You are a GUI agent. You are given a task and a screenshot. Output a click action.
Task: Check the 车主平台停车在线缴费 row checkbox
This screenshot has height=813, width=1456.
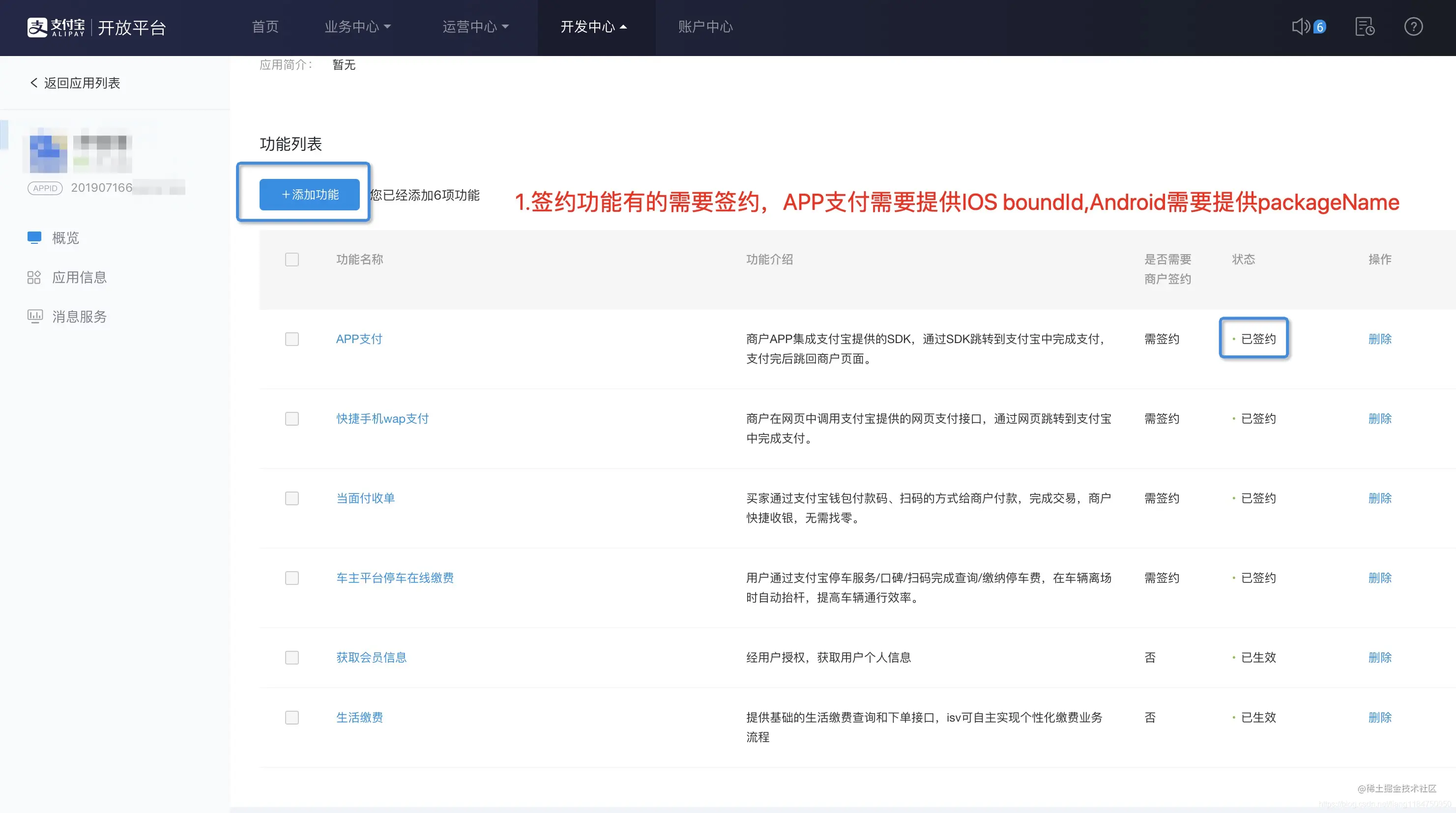[291, 579]
